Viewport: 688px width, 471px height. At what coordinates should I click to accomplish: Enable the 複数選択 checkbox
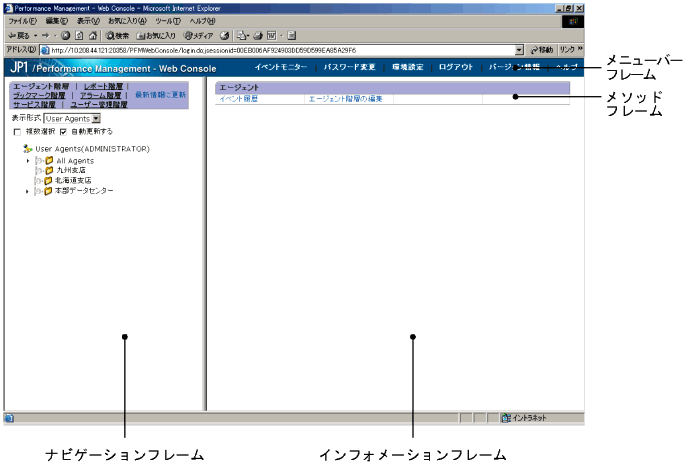click(x=17, y=132)
